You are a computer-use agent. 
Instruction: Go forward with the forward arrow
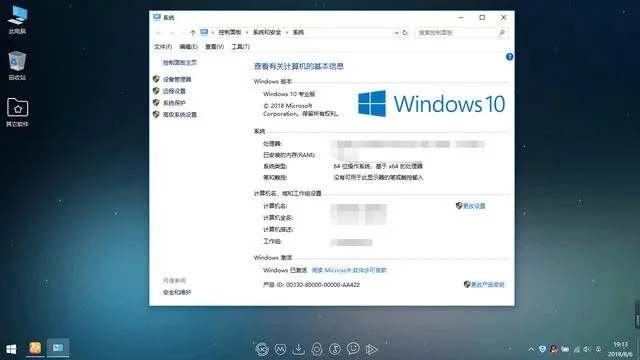point(172,32)
